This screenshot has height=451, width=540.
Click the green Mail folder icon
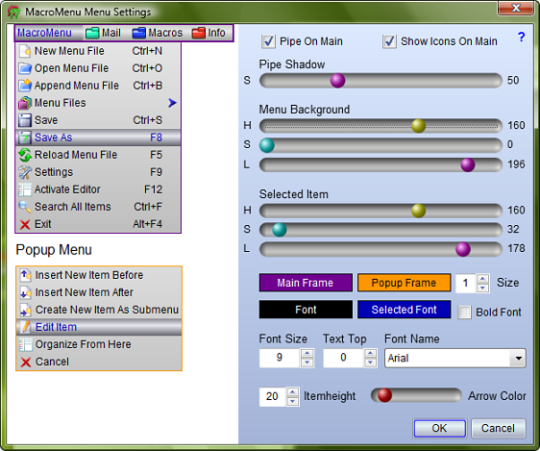(92, 33)
